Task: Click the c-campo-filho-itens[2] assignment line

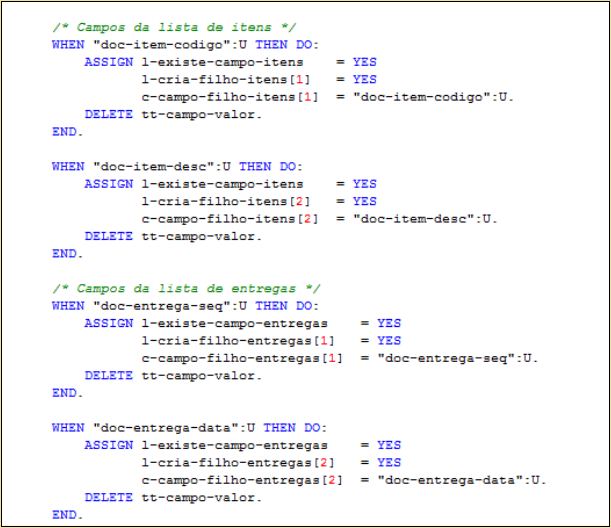Action: click(x=320, y=219)
